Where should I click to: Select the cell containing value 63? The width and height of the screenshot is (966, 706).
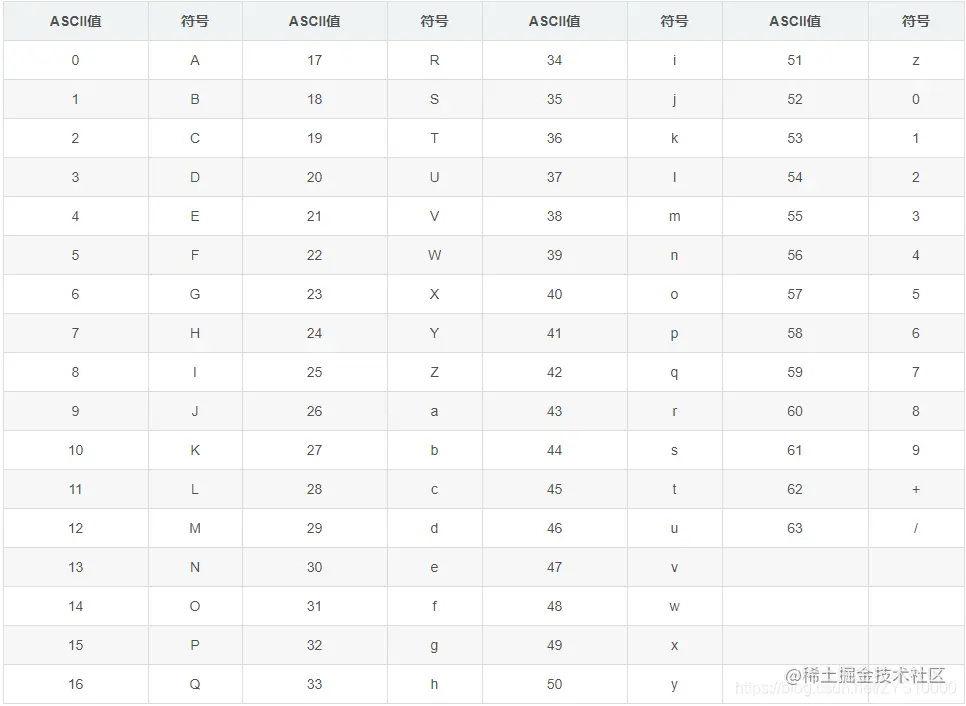pos(795,528)
